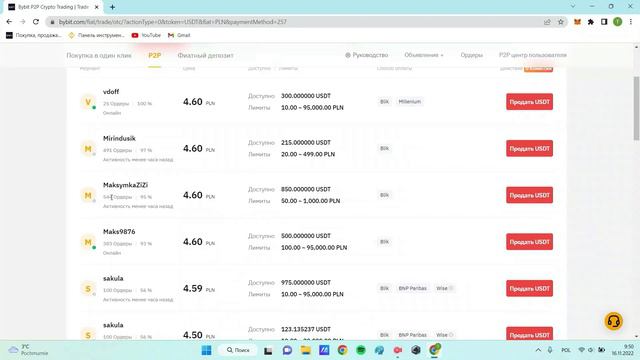Switch to Фиатный депозит tab
This screenshot has width=640, height=360.
click(x=205, y=55)
